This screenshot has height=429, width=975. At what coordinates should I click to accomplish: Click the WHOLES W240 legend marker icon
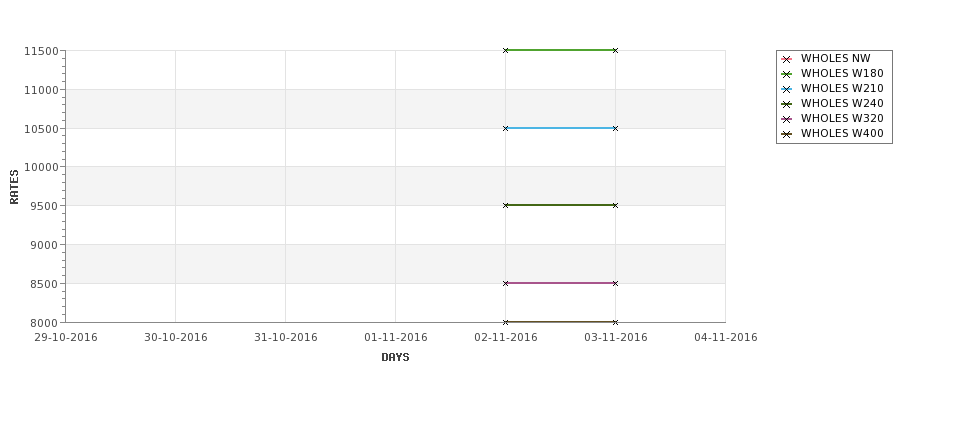(x=787, y=104)
